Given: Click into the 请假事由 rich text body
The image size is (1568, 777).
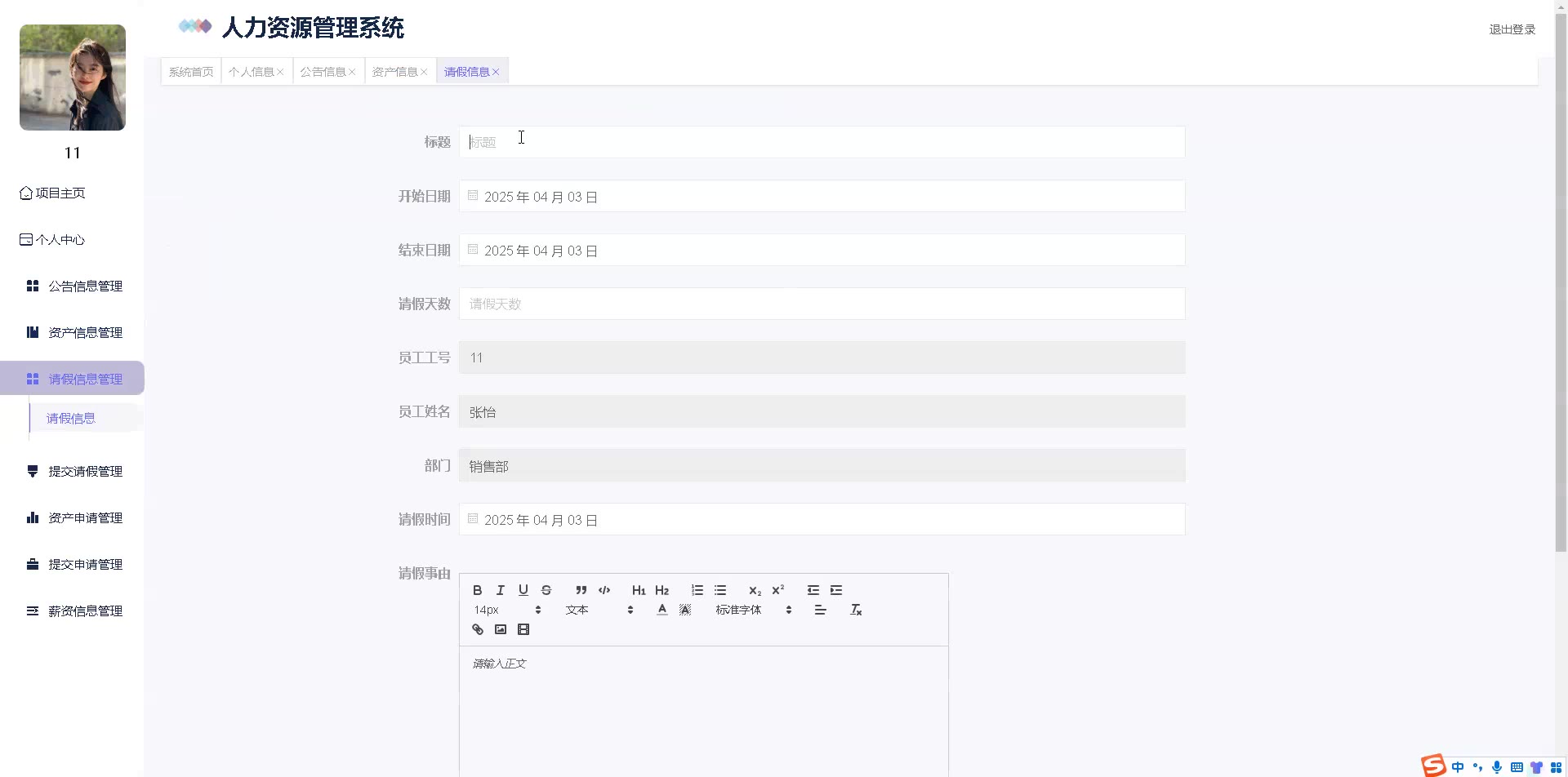Looking at the screenshot, I should pos(703,712).
